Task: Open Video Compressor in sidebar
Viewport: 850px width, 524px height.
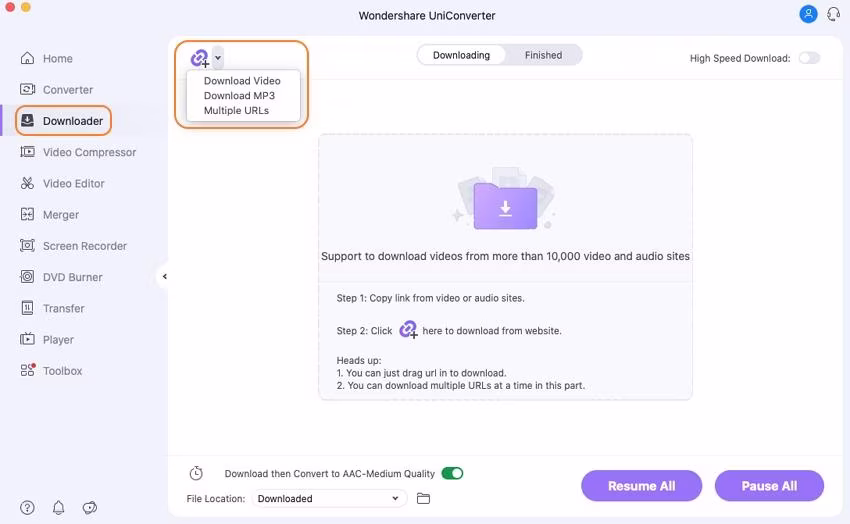Action: tap(89, 152)
